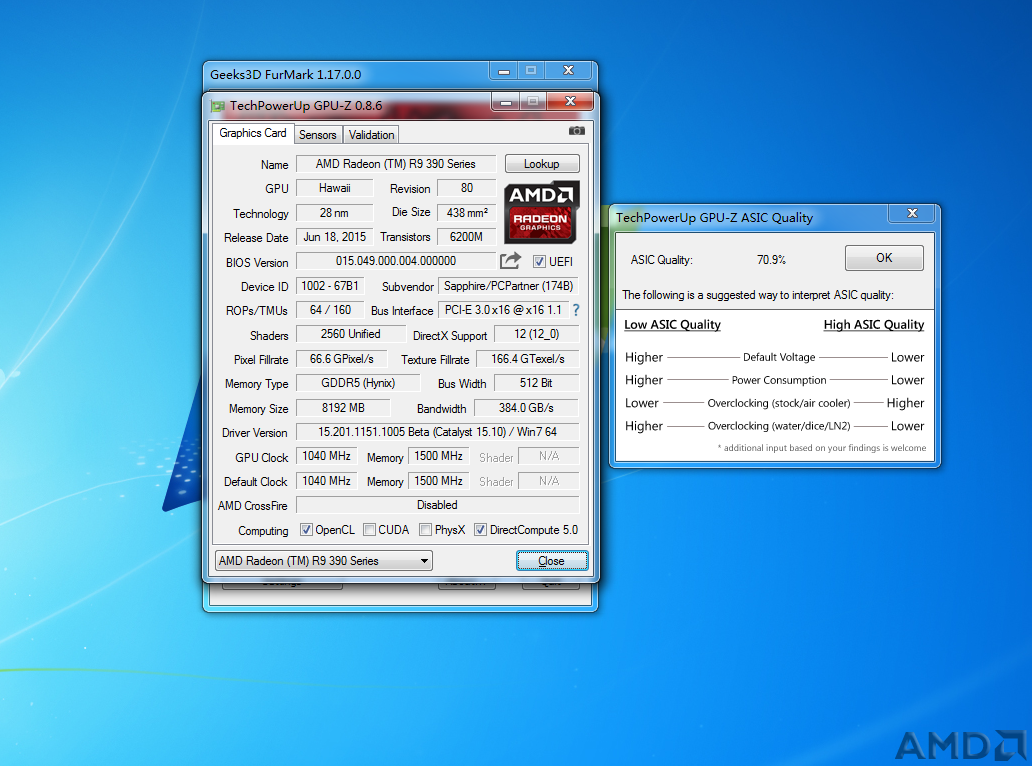Click the GPU Clock field 1040 MHz

[326, 456]
